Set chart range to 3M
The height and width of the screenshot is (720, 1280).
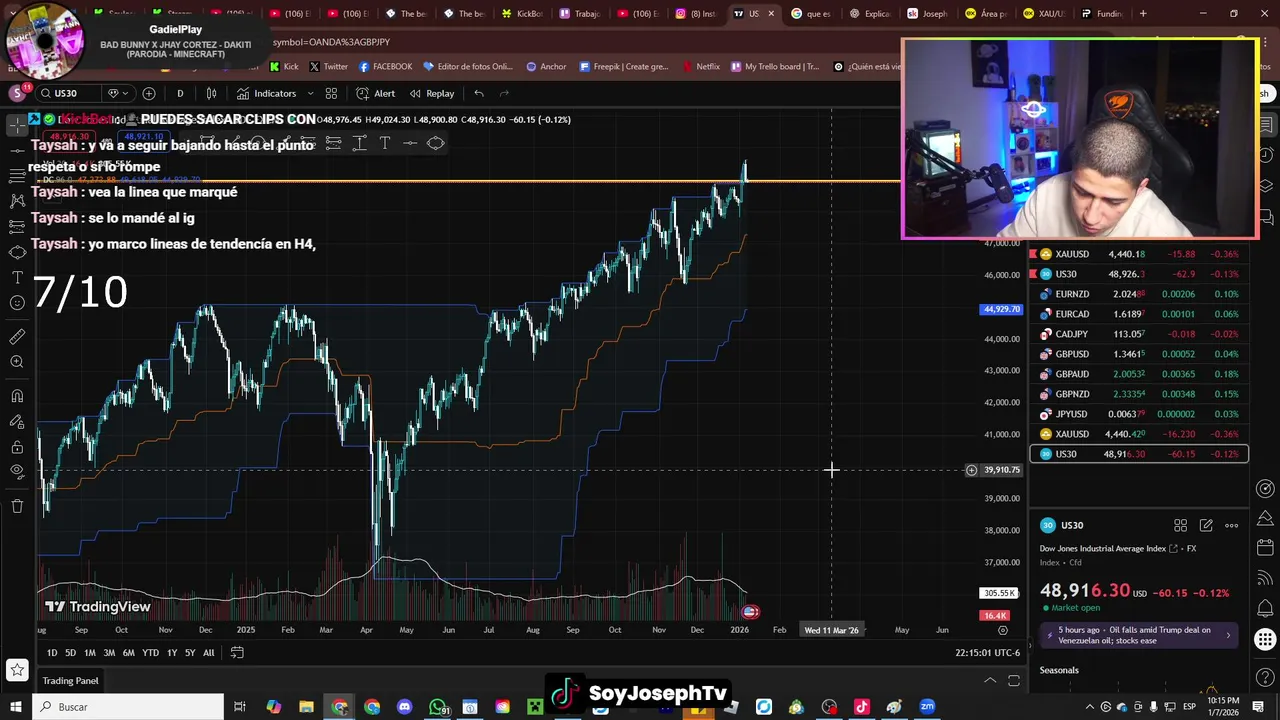pos(109,653)
